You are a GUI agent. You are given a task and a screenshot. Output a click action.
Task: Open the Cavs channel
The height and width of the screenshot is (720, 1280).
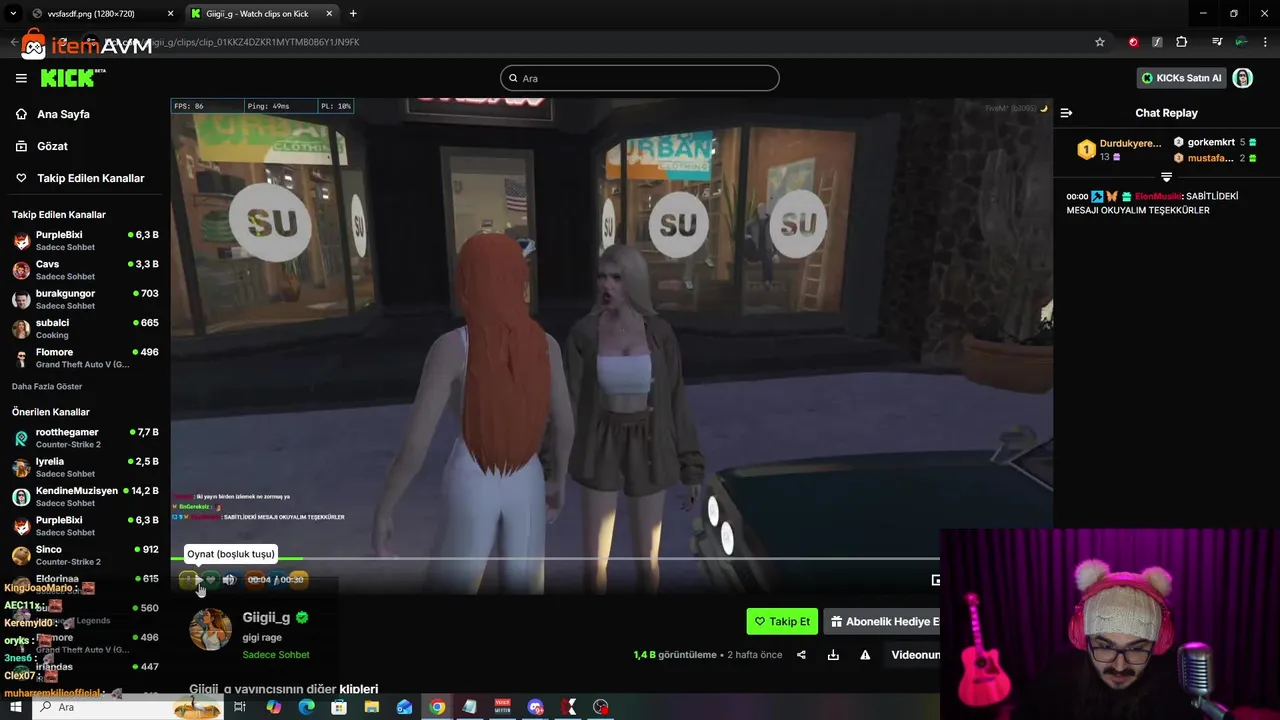click(x=85, y=270)
